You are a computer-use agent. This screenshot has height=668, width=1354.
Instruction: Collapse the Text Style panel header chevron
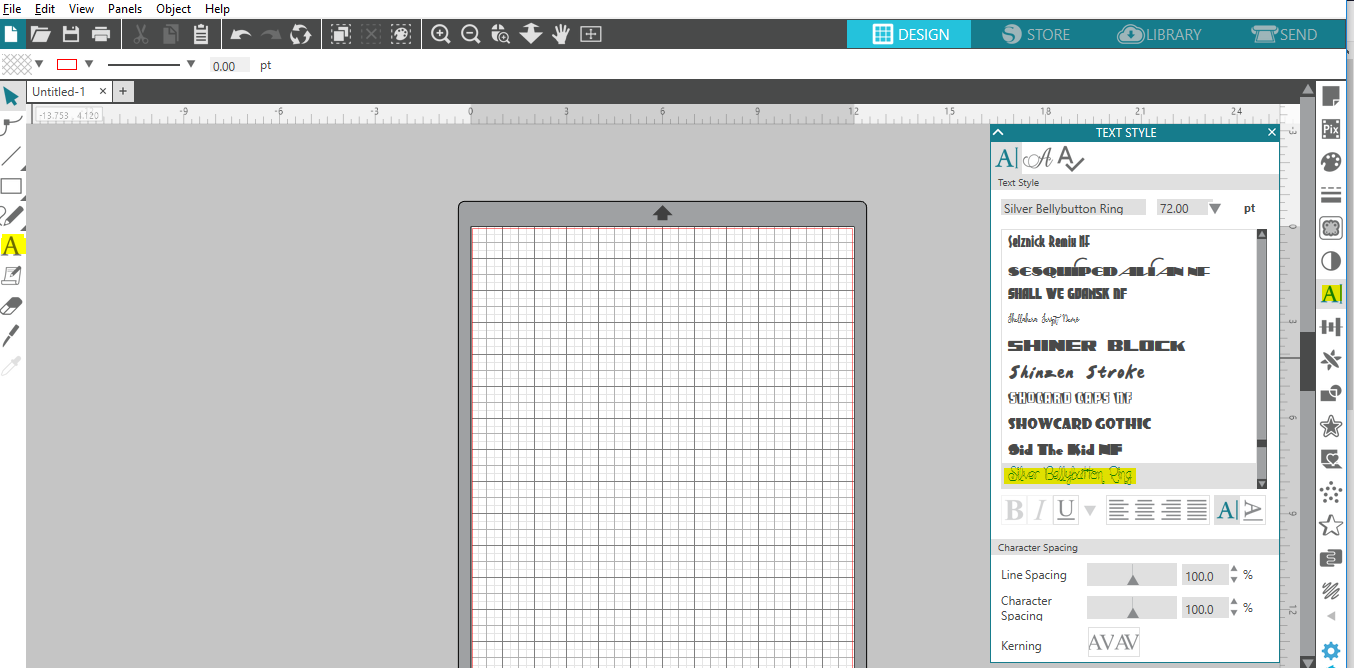click(997, 131)
